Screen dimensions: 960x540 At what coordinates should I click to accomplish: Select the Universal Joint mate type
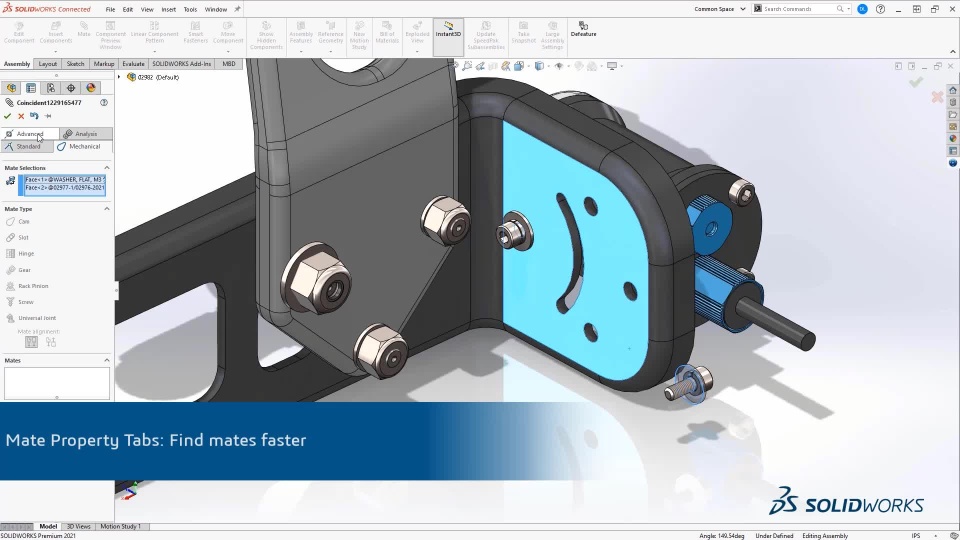pos(31,318)
